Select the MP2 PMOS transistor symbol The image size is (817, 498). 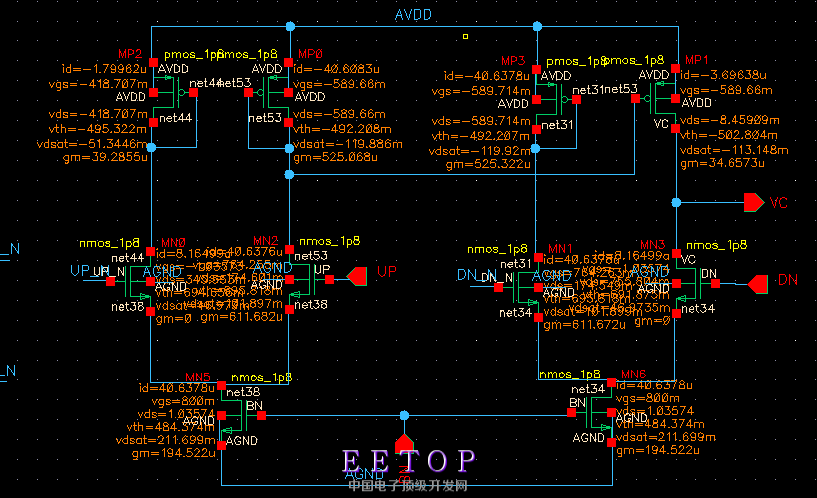tap(174, 93)
